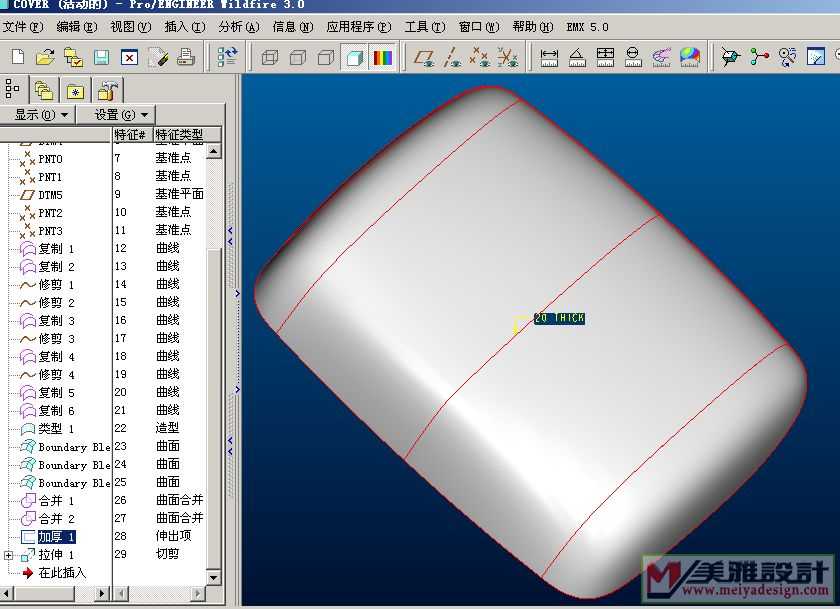Print the model with the printer icon
The image size is (840, 609).
185,58
